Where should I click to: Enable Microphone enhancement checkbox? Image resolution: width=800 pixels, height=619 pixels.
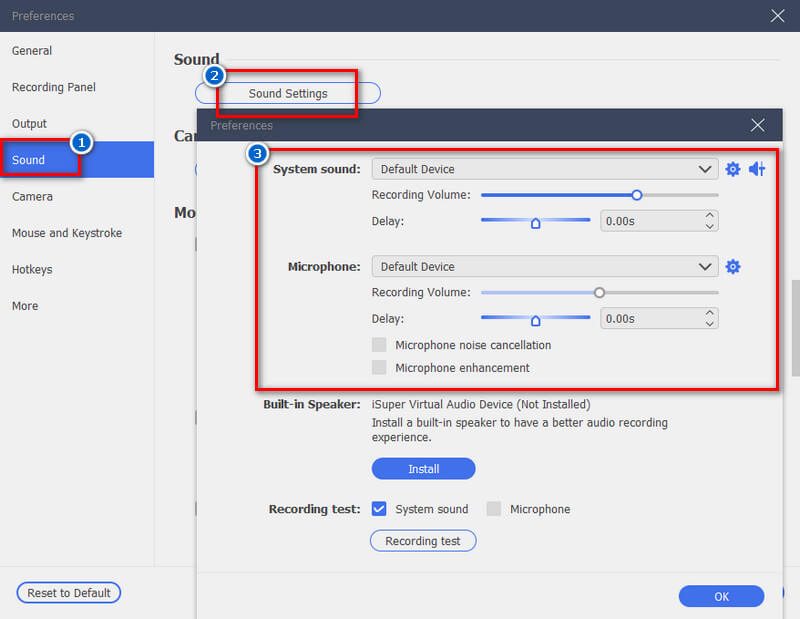(x=379, y=367)
